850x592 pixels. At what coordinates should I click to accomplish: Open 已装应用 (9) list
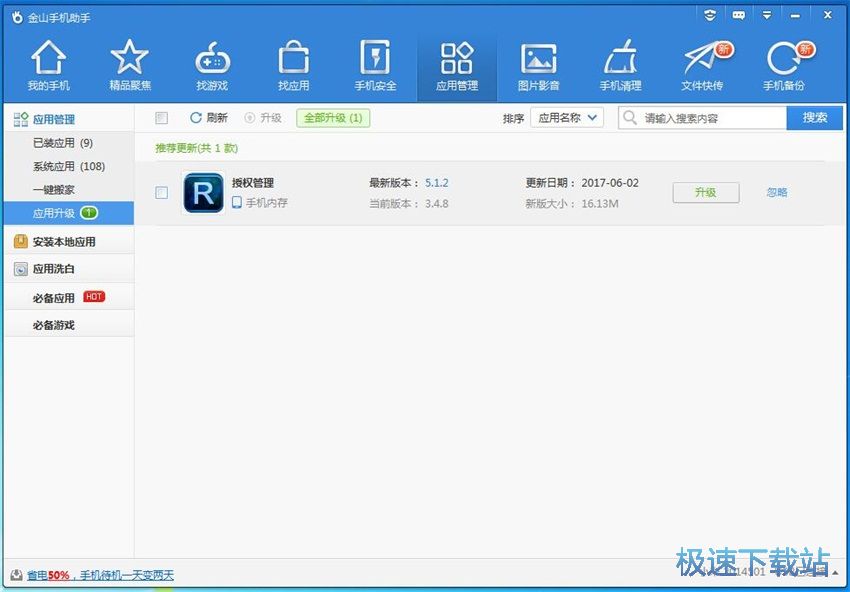pos(63,143)
